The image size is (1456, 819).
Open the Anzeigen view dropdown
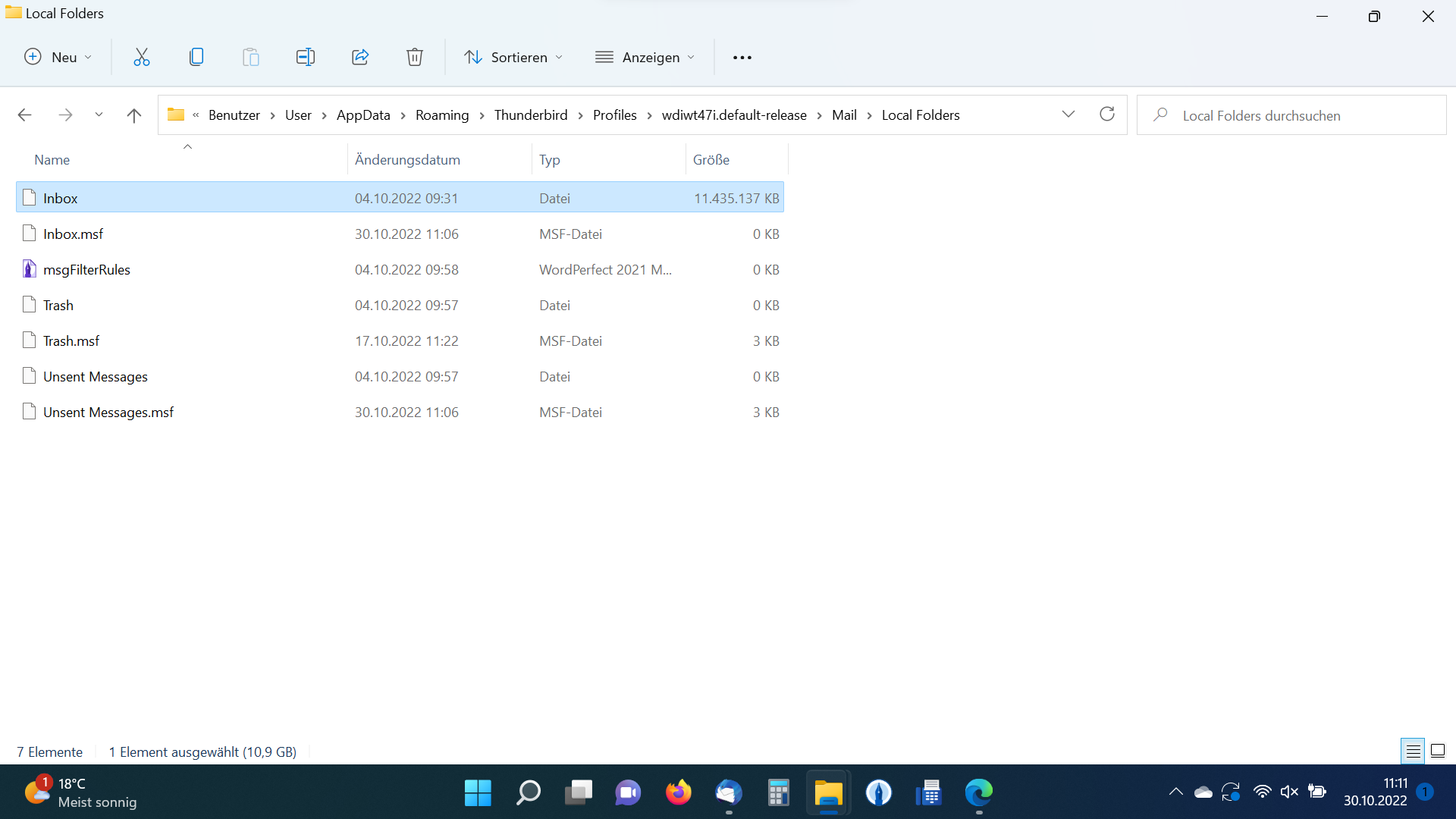645,57
